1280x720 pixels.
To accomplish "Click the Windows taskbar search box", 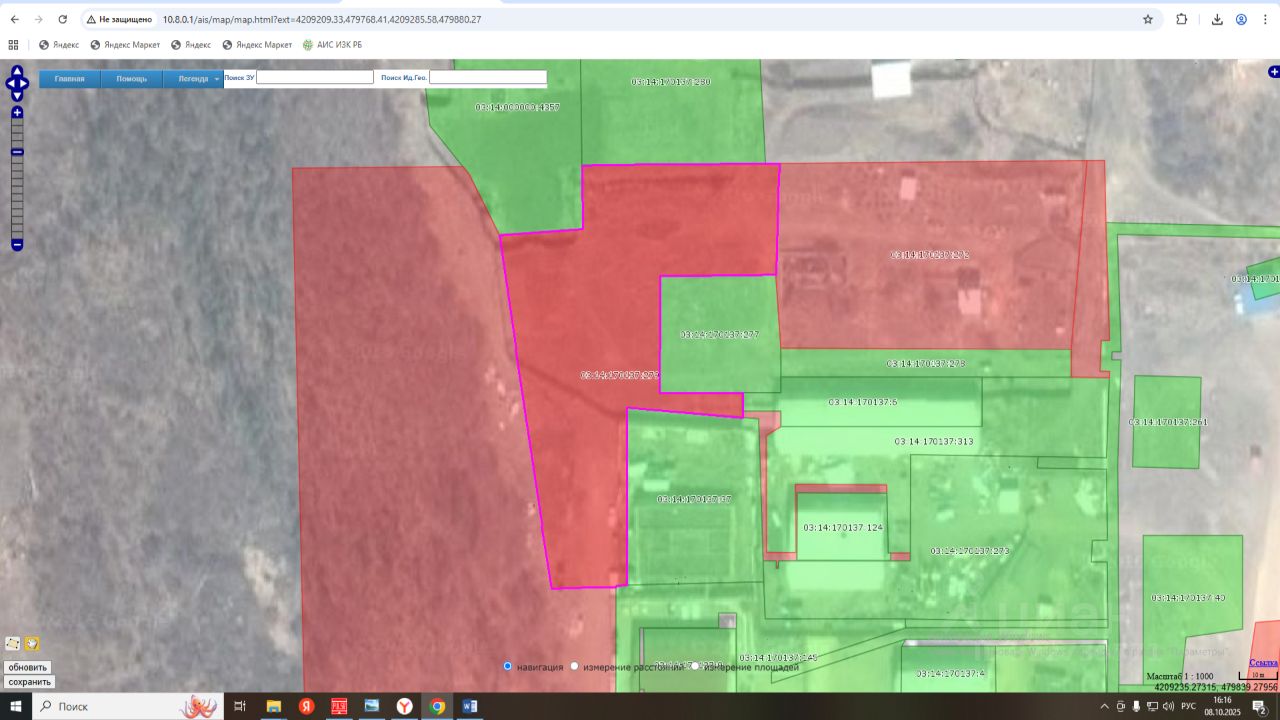I will click(x=128, y=706).
